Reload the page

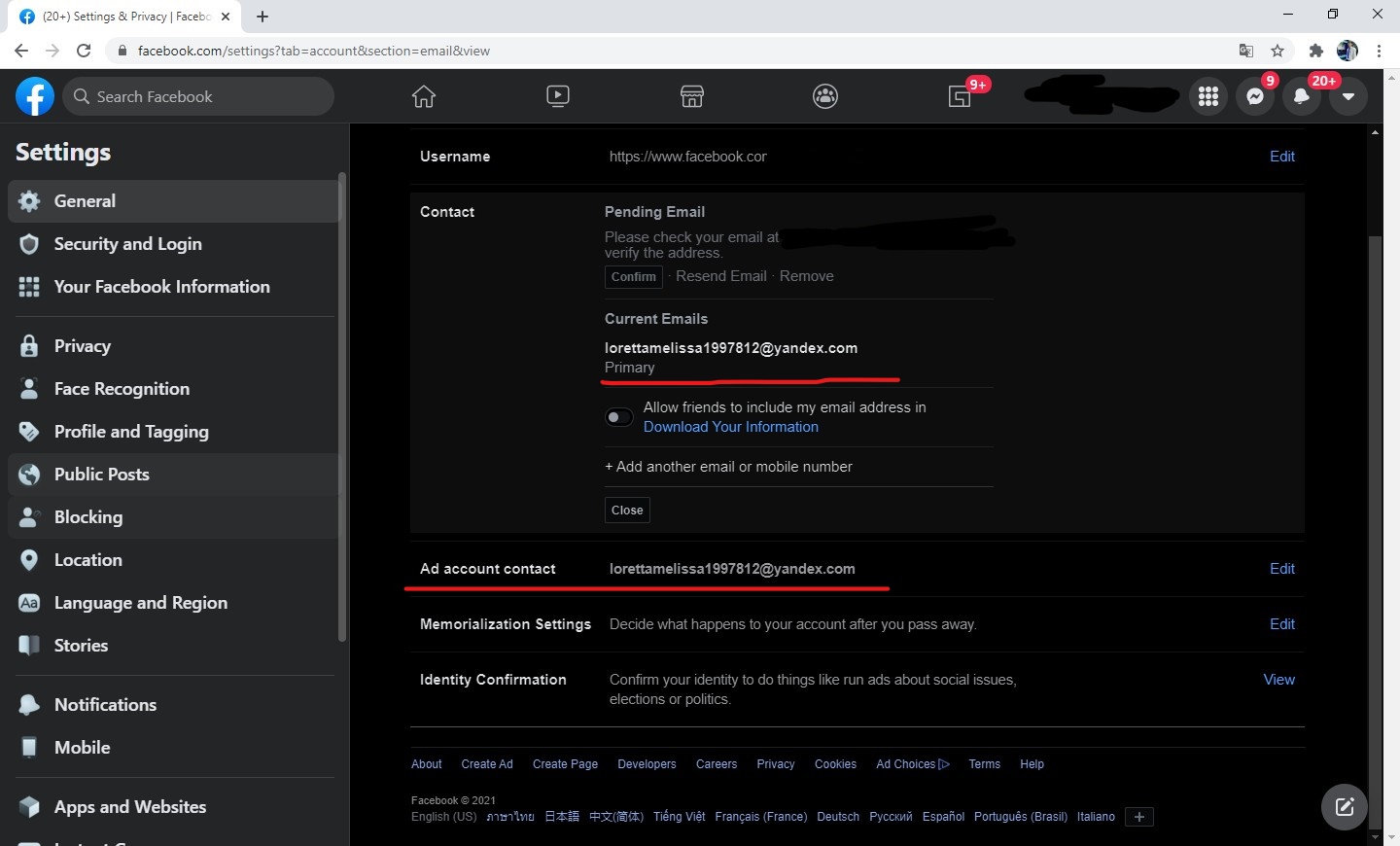(84, 51)
